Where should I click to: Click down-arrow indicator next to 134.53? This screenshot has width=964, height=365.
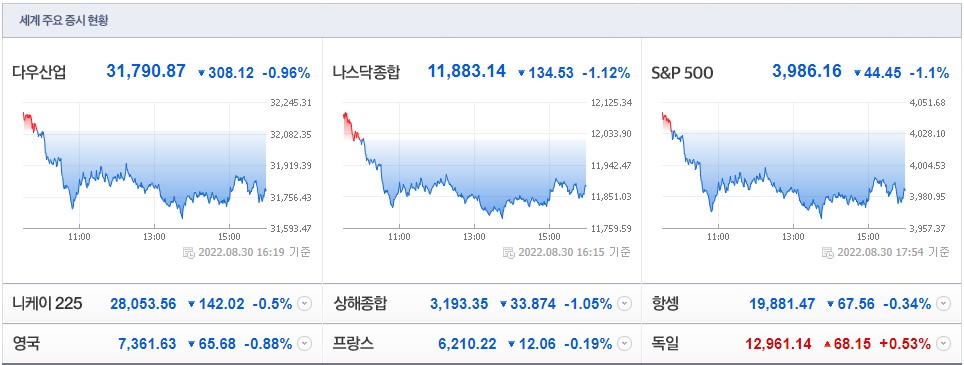coord(521,73)
